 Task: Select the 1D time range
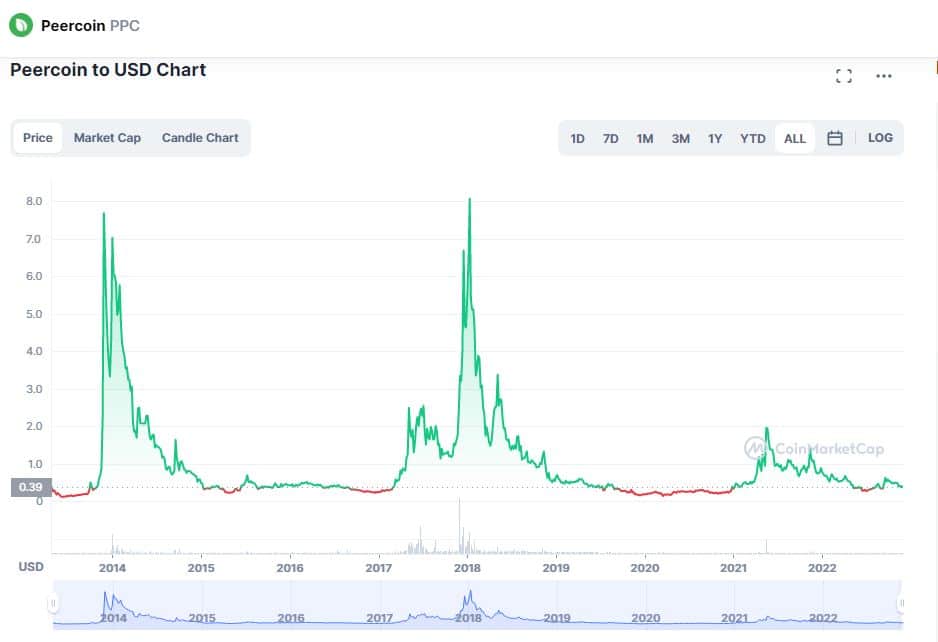(577, 139)
